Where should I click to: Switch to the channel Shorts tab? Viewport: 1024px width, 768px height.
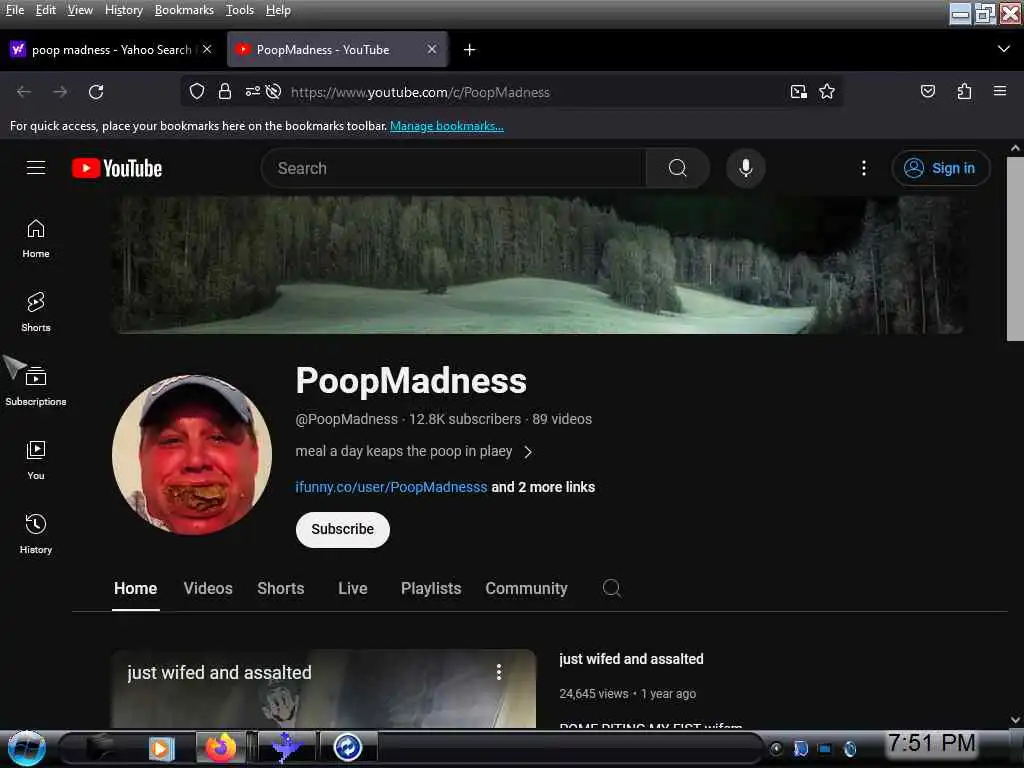pyautogui.click(x=281, y=588)
